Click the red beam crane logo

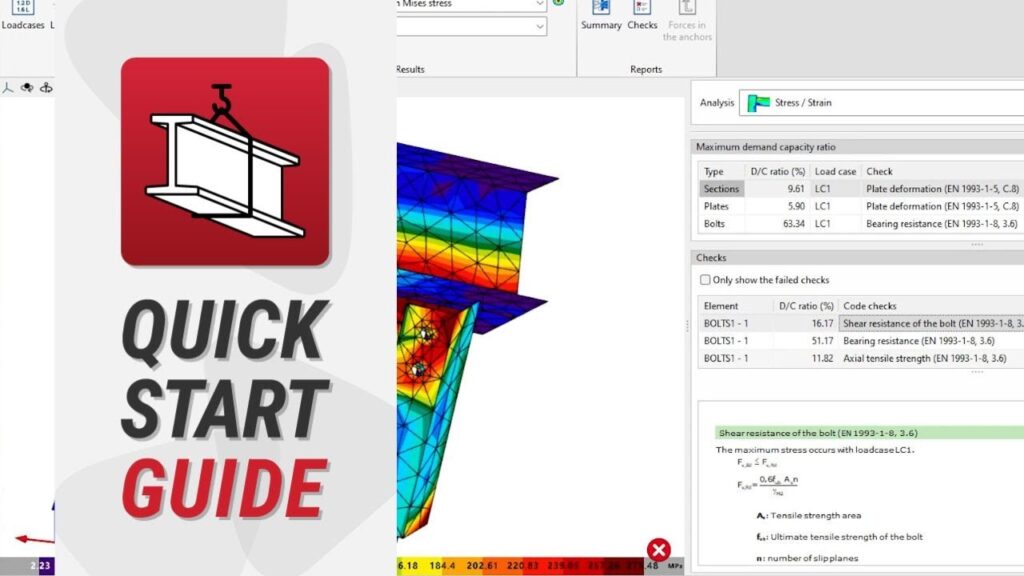click(x=225, y=161)
